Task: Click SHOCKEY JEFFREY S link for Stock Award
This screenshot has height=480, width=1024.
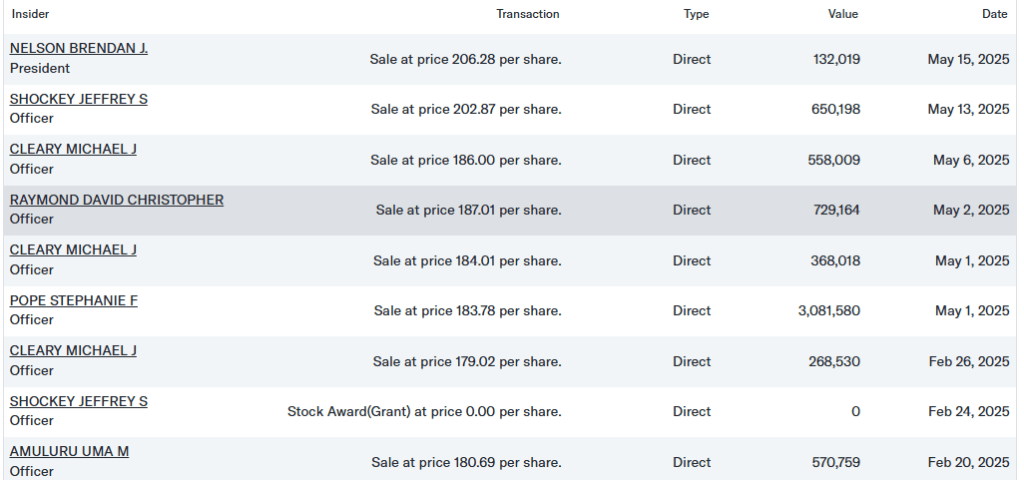Action: (78, 401)
